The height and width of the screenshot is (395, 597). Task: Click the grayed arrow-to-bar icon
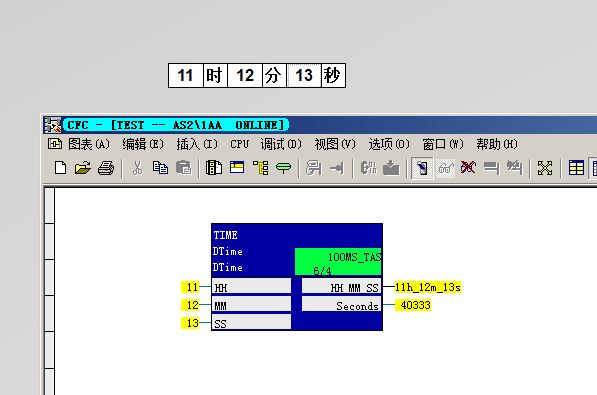[x=337, y=168]
